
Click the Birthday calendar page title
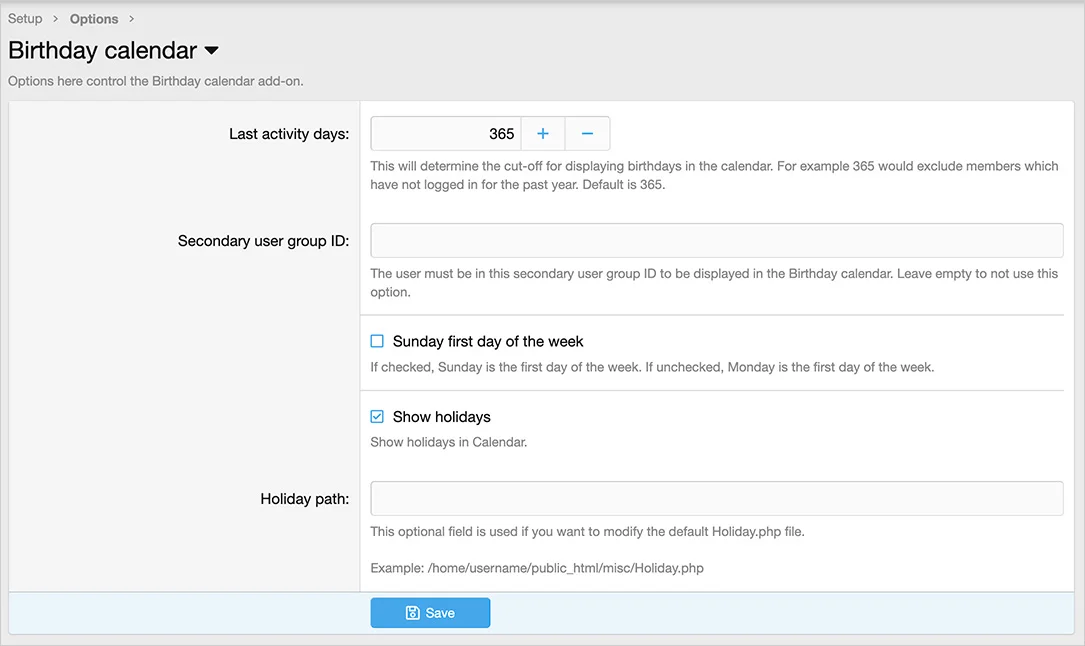(x=102, y=50)
